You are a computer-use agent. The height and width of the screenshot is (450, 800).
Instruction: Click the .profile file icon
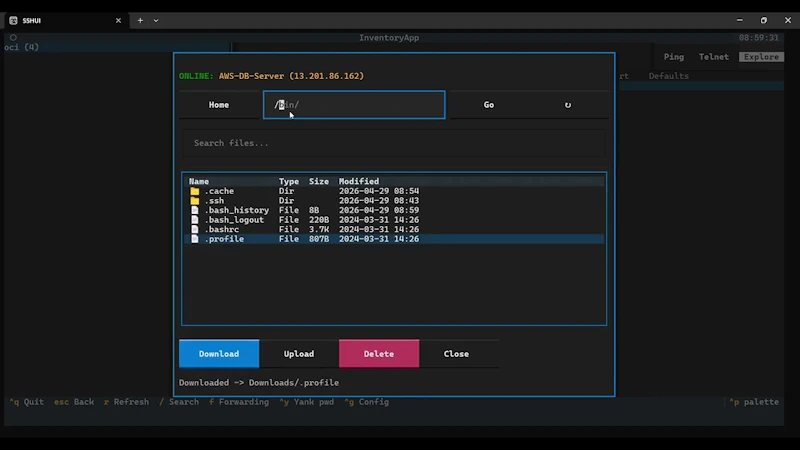(194, 239)
